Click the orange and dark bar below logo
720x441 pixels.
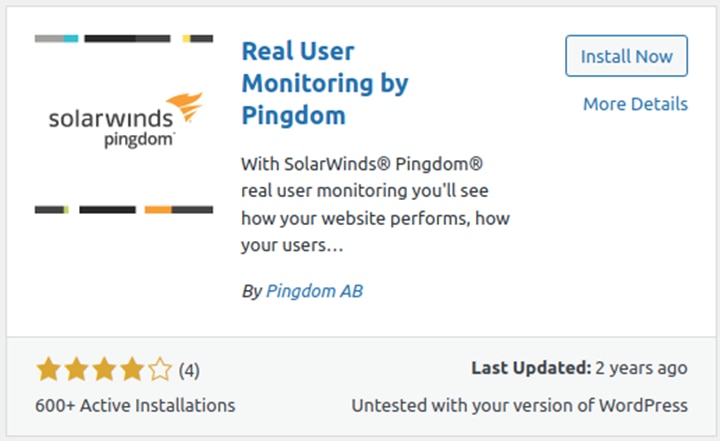(x=179, y=210)
